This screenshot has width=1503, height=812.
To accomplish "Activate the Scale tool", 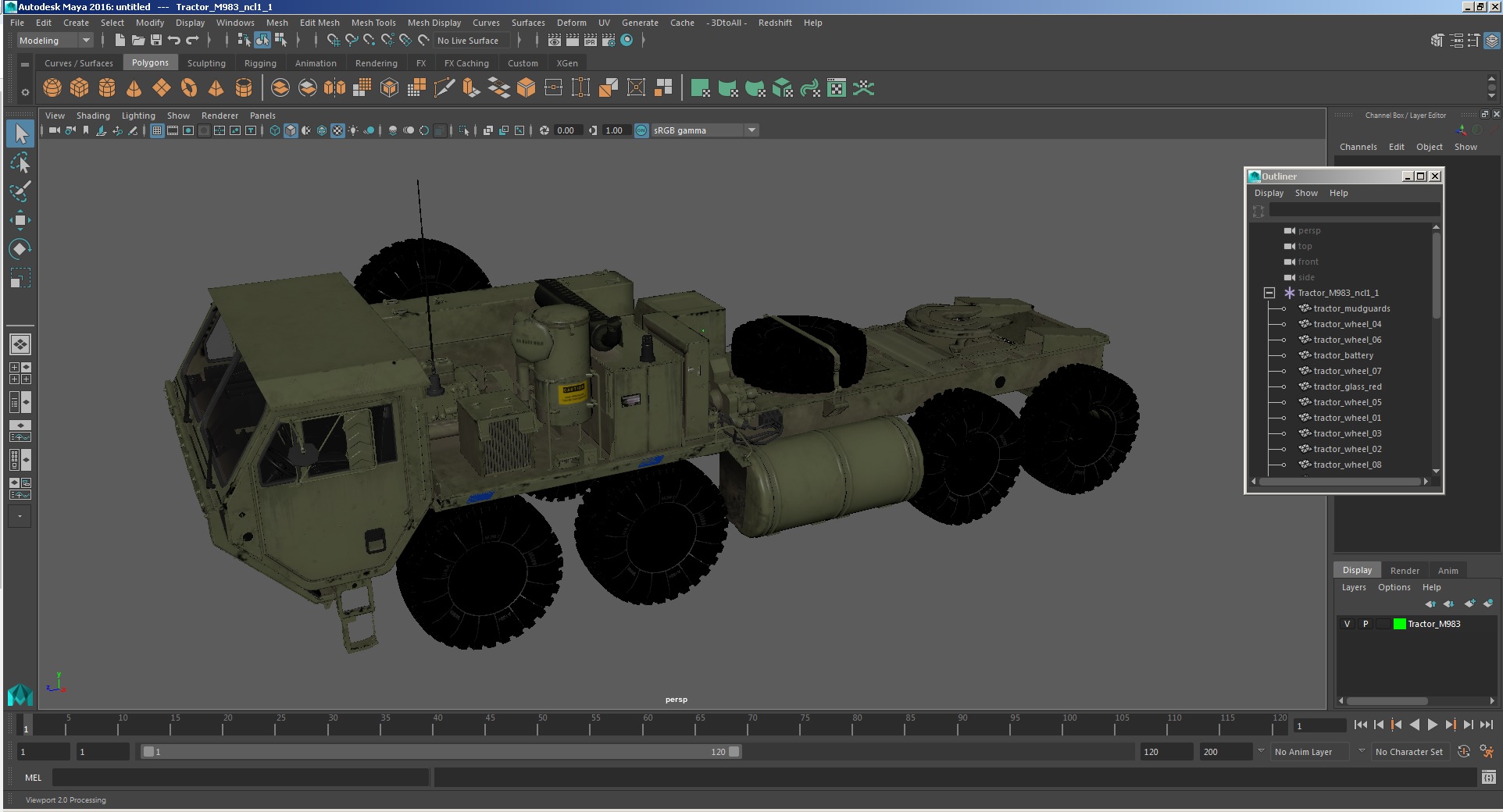I will [20, 278].
